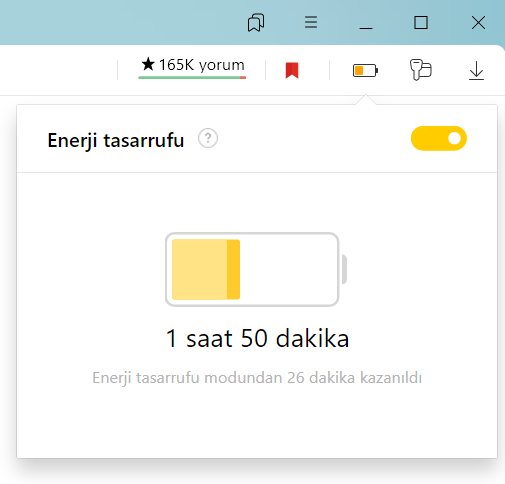
Task: Click the battery power saving toolbar icon
Action: (x=365, y=70)
